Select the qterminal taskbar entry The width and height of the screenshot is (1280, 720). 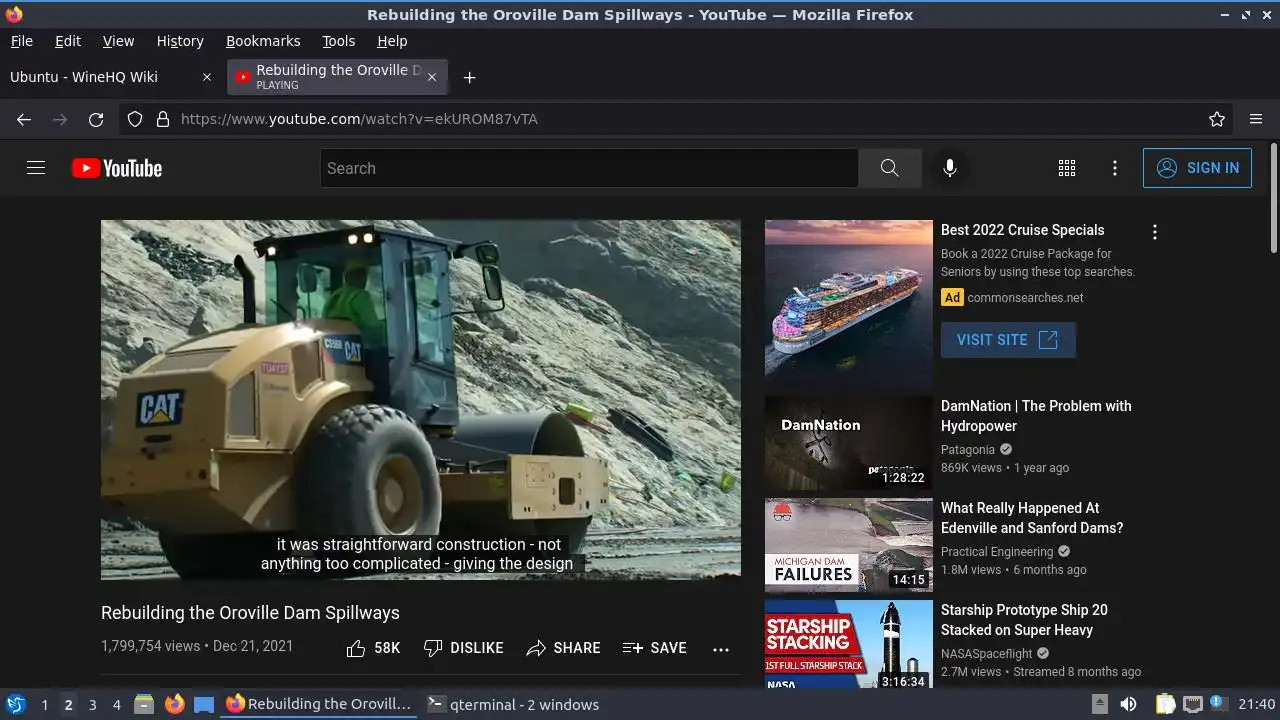(x=513, y=704)
